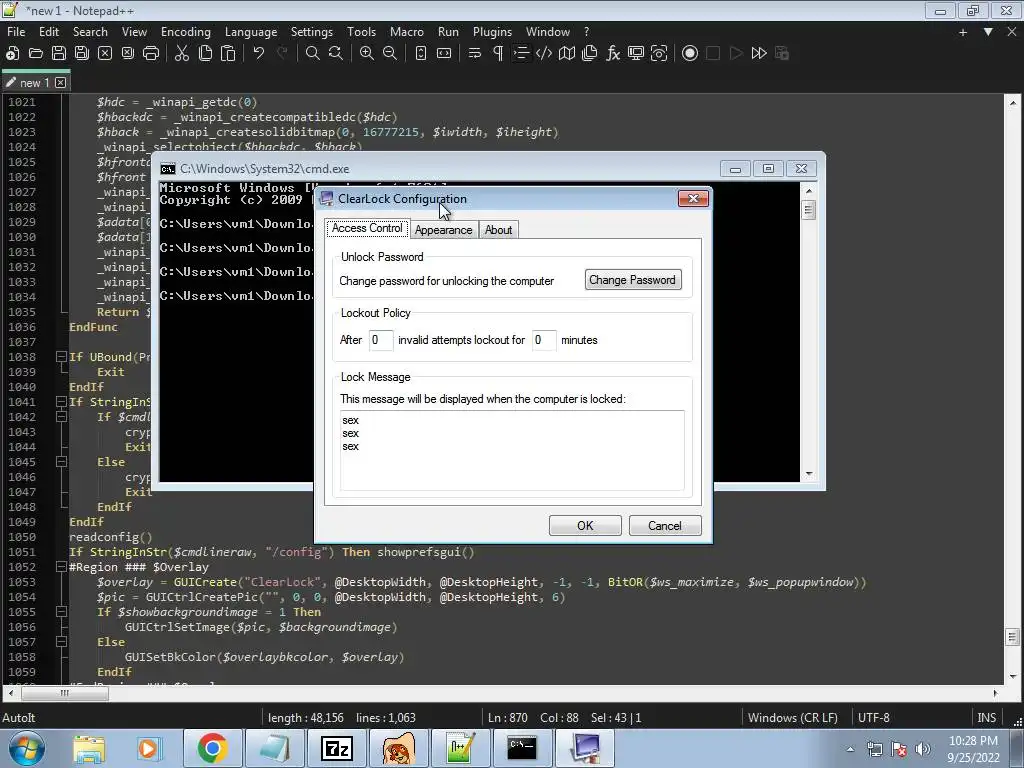Close the new 1 document tab
This screenshot has height=768, width=1024.
click(x=61, y=83)
